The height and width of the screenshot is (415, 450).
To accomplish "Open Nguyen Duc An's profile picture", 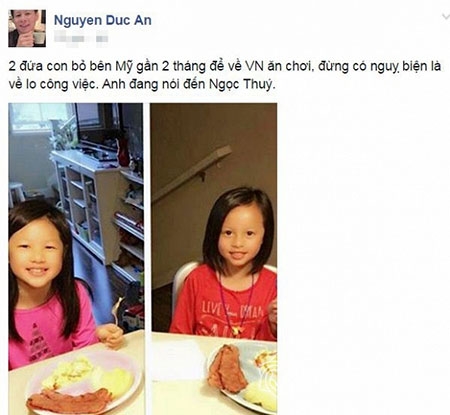I will tap(27, 28).
